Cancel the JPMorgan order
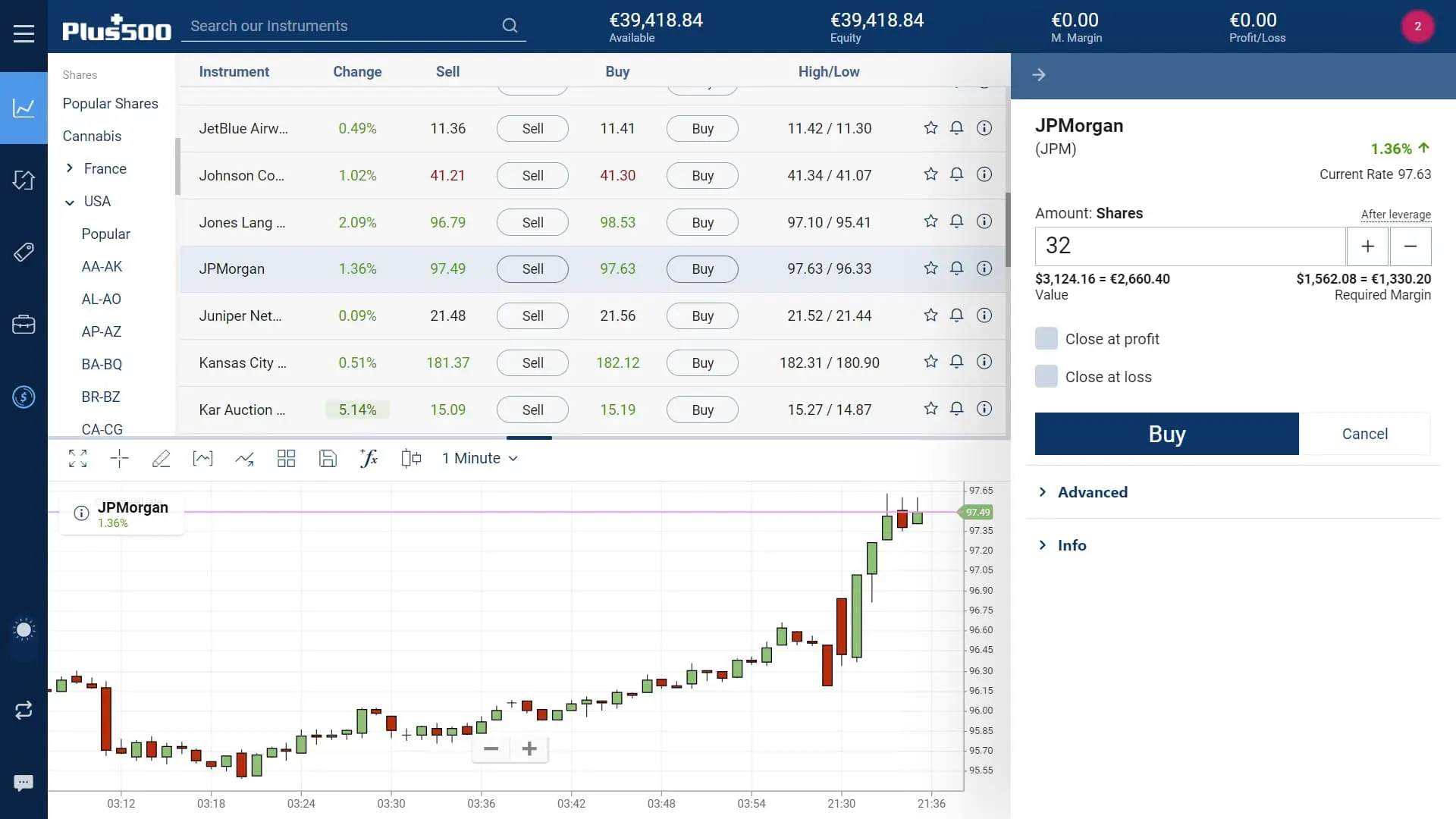Viewport: 1456px width, 819px height. point(1365,434)
